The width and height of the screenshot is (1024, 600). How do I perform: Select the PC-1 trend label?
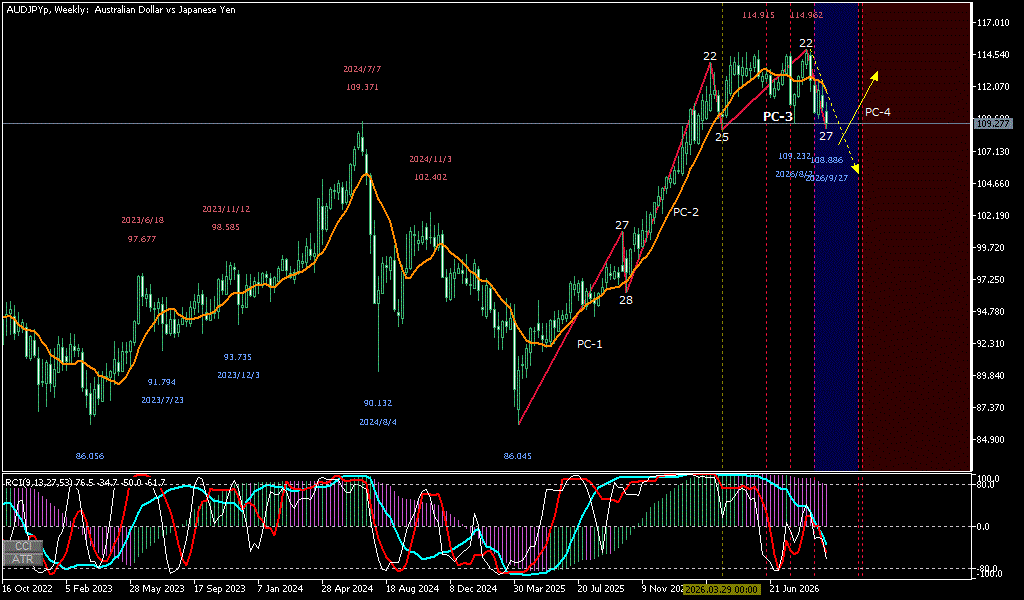(x=590, y=344)
